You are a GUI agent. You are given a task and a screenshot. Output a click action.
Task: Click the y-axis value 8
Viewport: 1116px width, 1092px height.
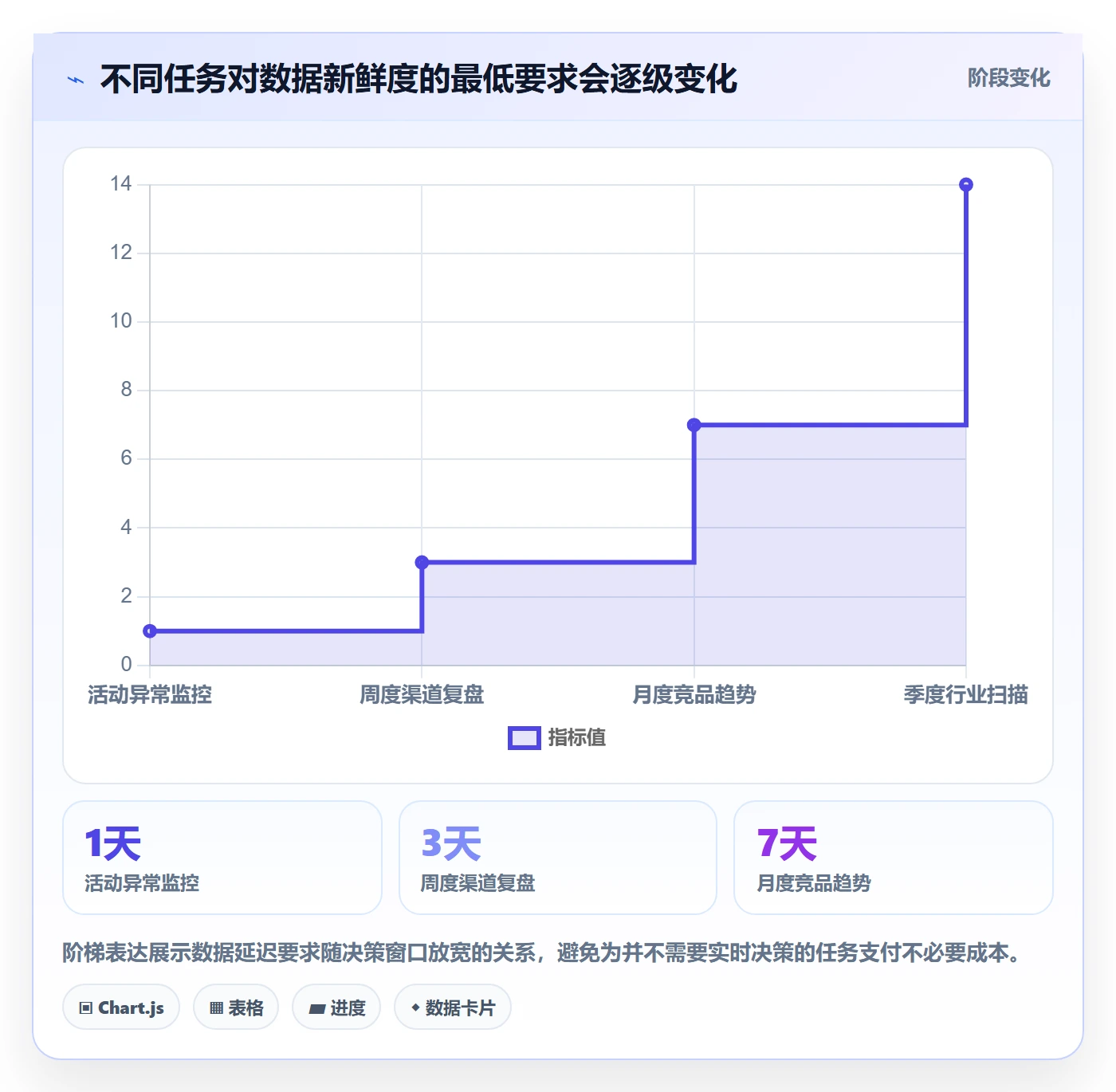[x=127, y=390]
